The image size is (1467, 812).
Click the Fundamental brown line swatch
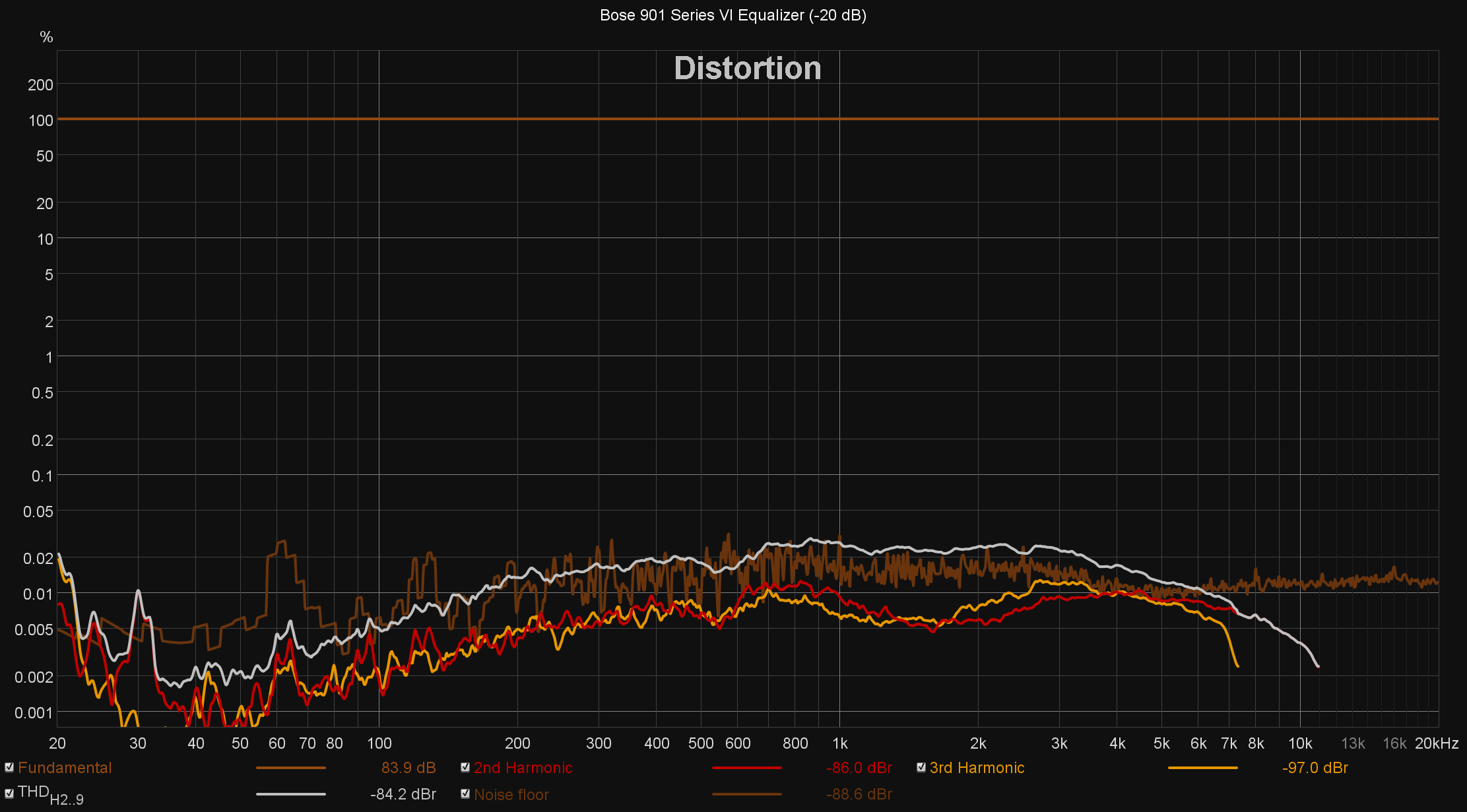(291, 768)
